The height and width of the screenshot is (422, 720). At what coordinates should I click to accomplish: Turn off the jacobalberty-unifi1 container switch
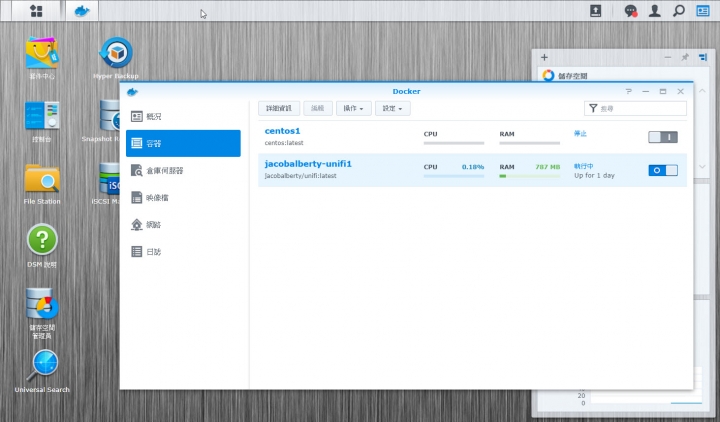point(663,170)
